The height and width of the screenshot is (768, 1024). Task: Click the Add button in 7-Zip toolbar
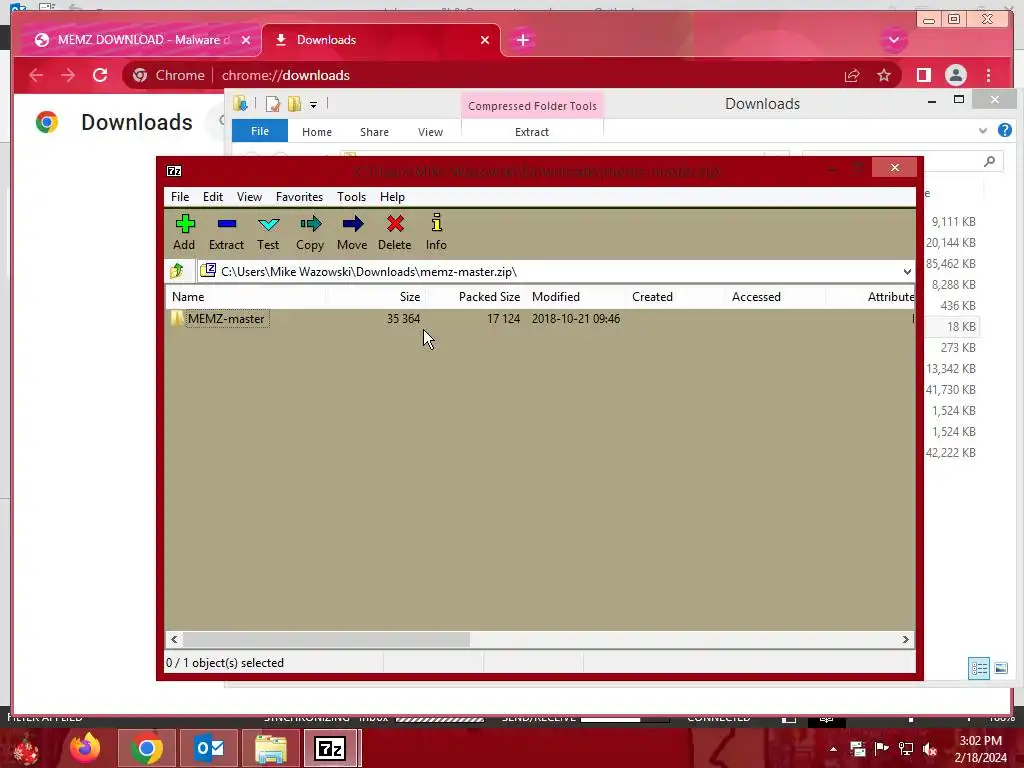184,232
